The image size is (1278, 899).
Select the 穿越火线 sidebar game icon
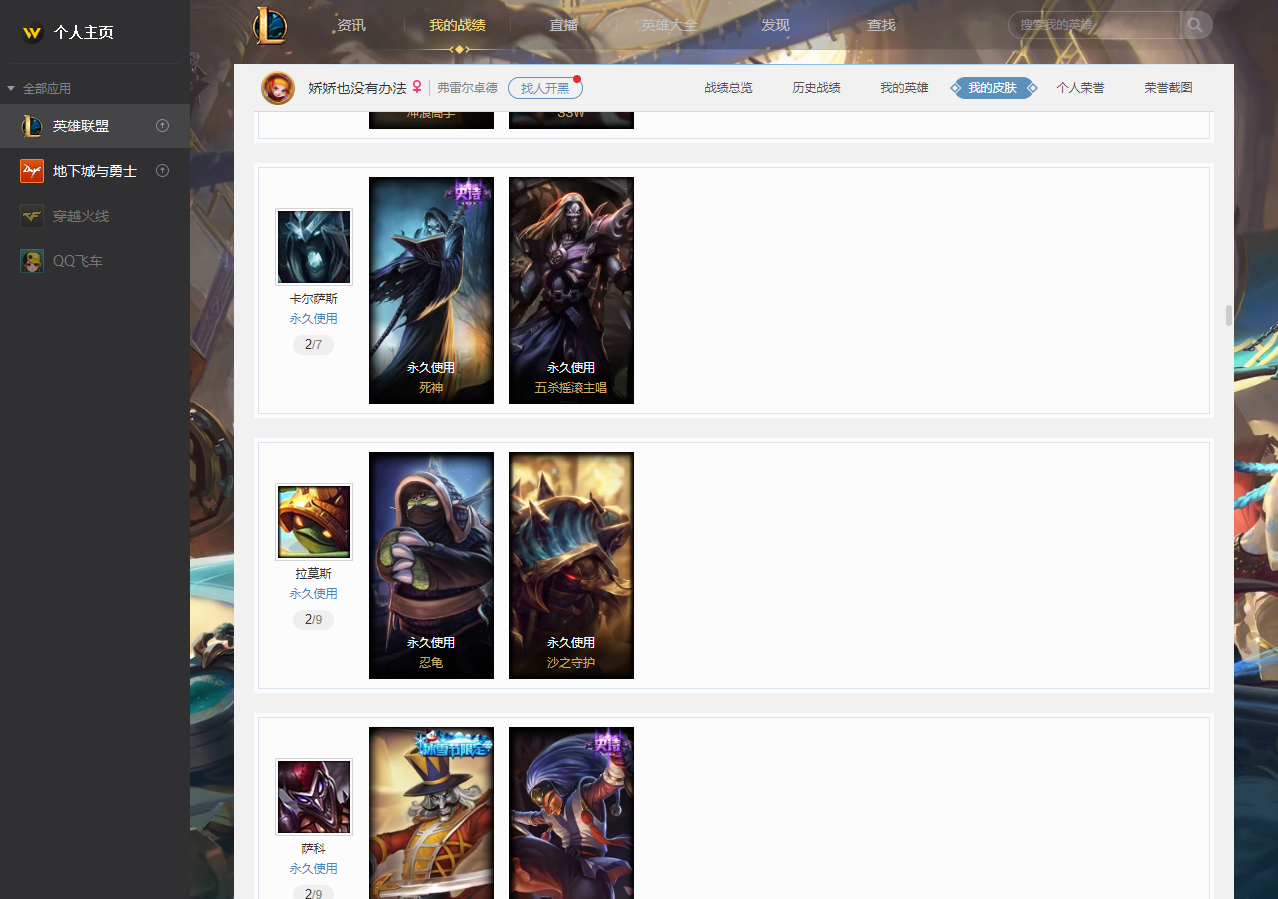[32, 216]
